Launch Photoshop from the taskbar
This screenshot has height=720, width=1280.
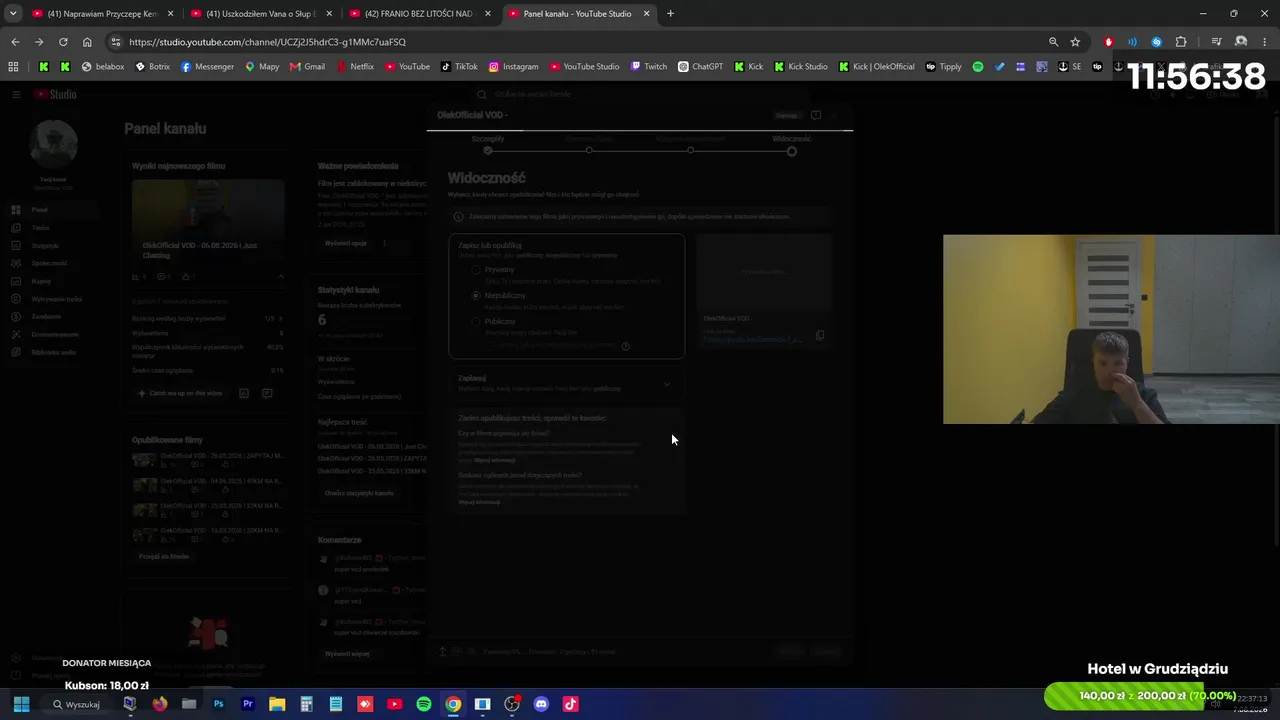point(218,704)
